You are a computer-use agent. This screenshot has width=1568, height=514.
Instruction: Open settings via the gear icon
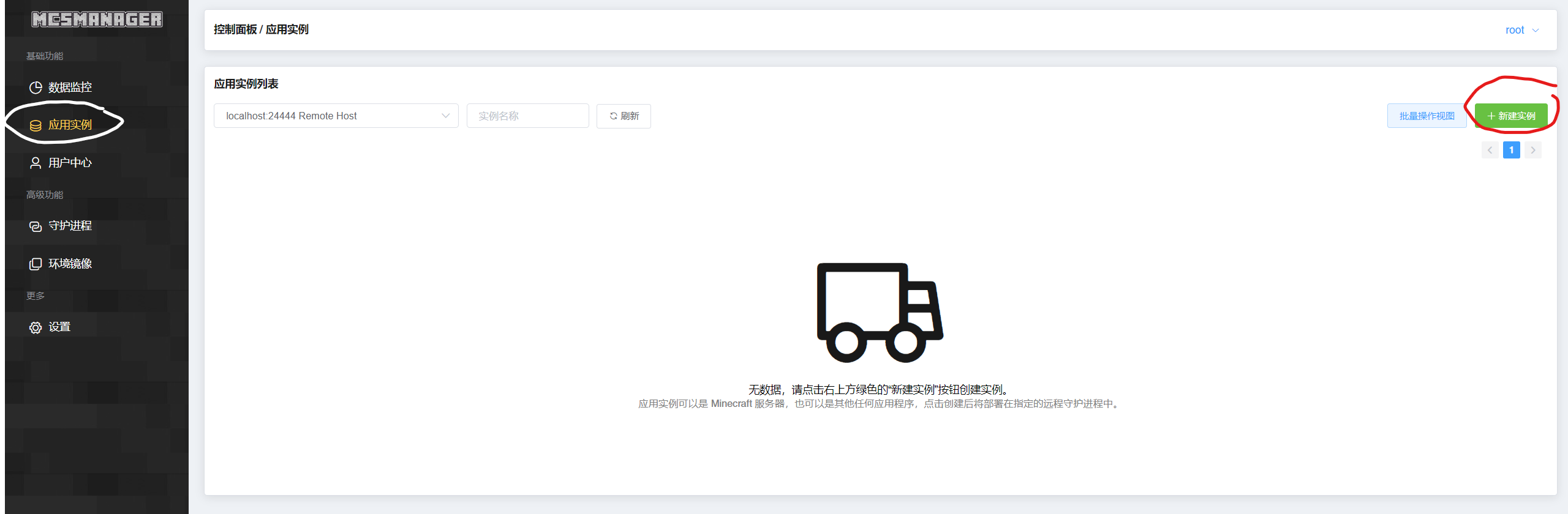tap(36, 327)
